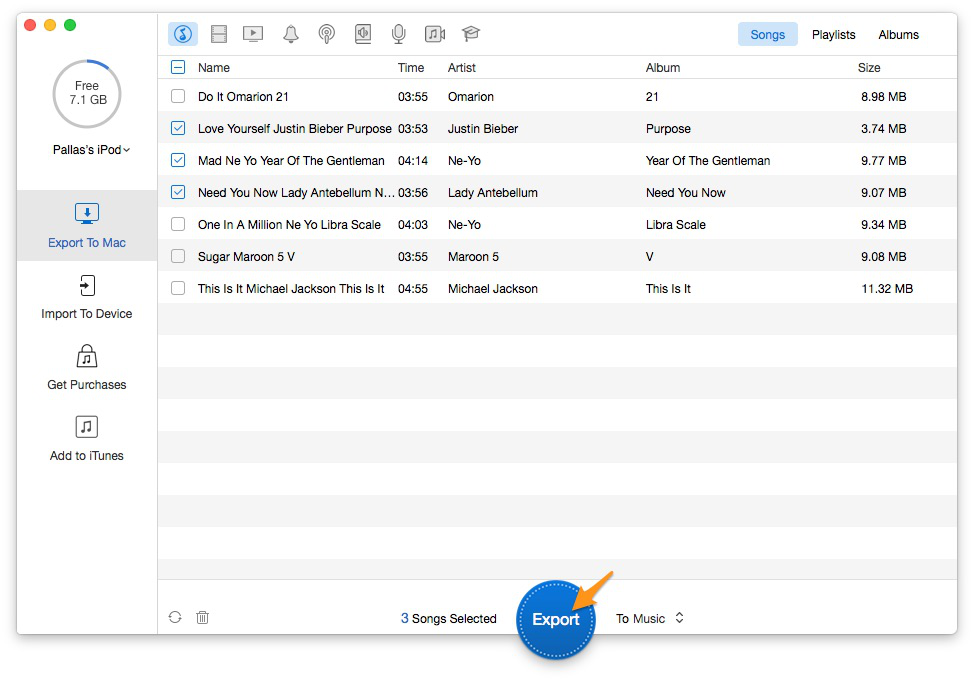
Task: Check the This Is It Michael Jackson checkbox
Action: click(178, 288)
